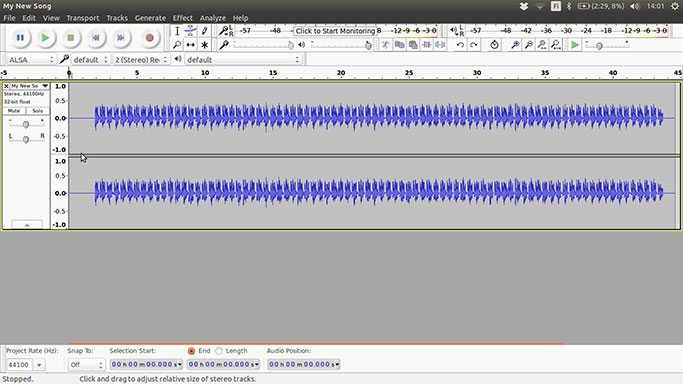Screen dimensions: 683x384
Task: Click Click to Start Monitoring meter
Action: (335, 31)
